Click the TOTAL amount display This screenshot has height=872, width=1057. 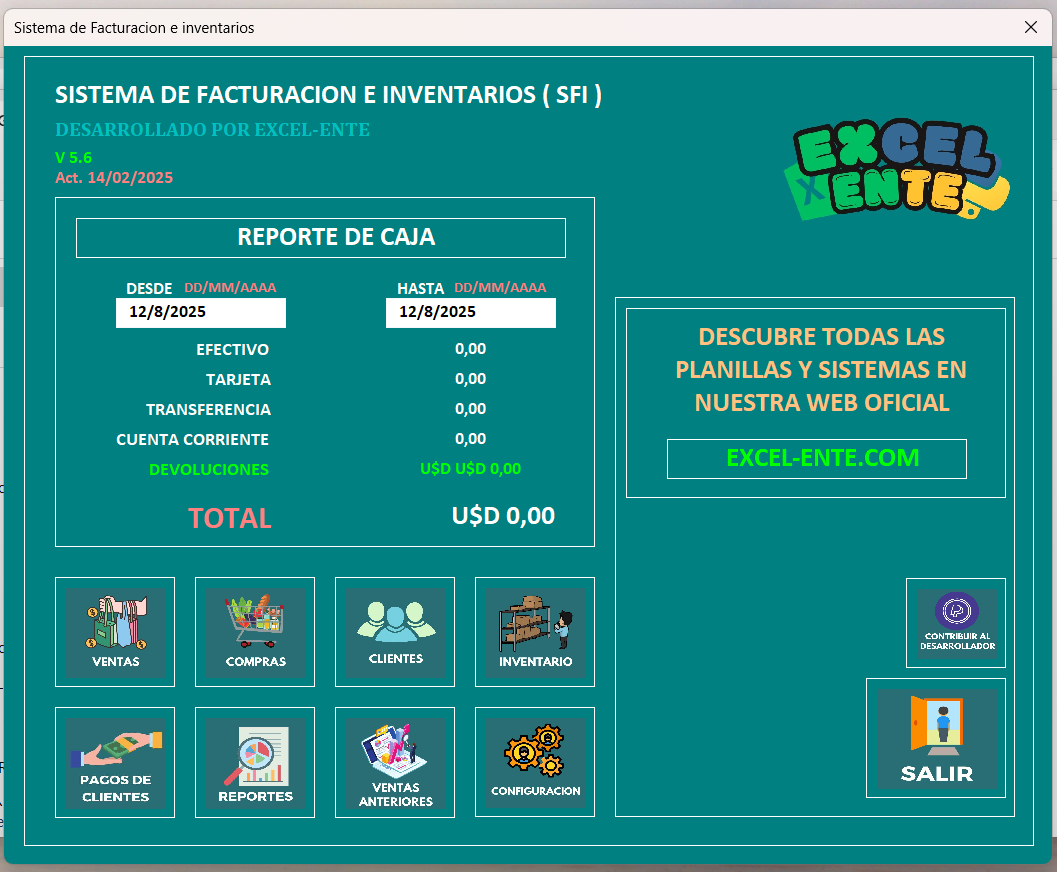click(503, 516)
